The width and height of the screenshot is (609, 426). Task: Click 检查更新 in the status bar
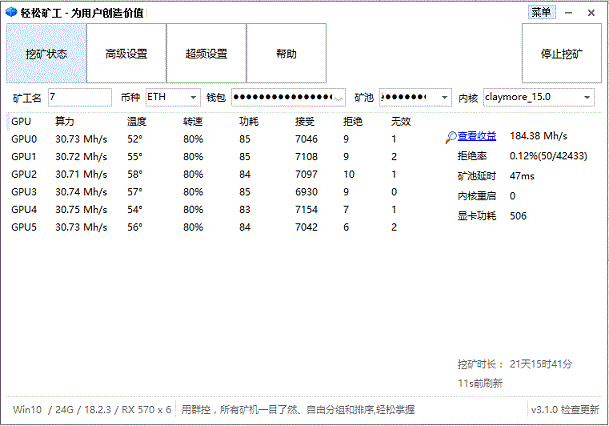[x=578, y=410]
